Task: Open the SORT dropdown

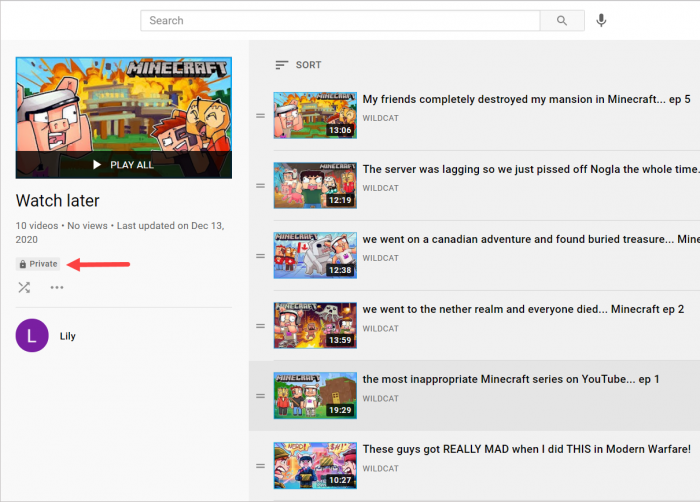Action: point(298,65)
